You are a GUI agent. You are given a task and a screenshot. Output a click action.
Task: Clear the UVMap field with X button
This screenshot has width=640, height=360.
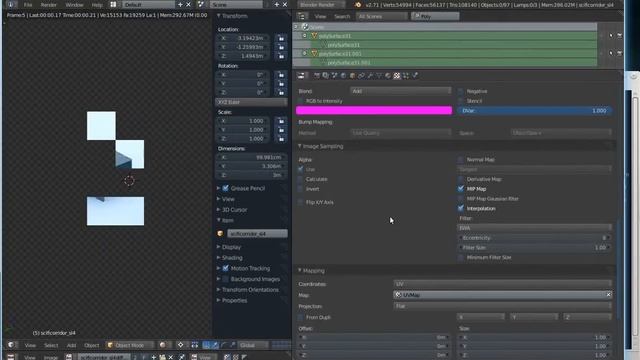coord(608,295)
